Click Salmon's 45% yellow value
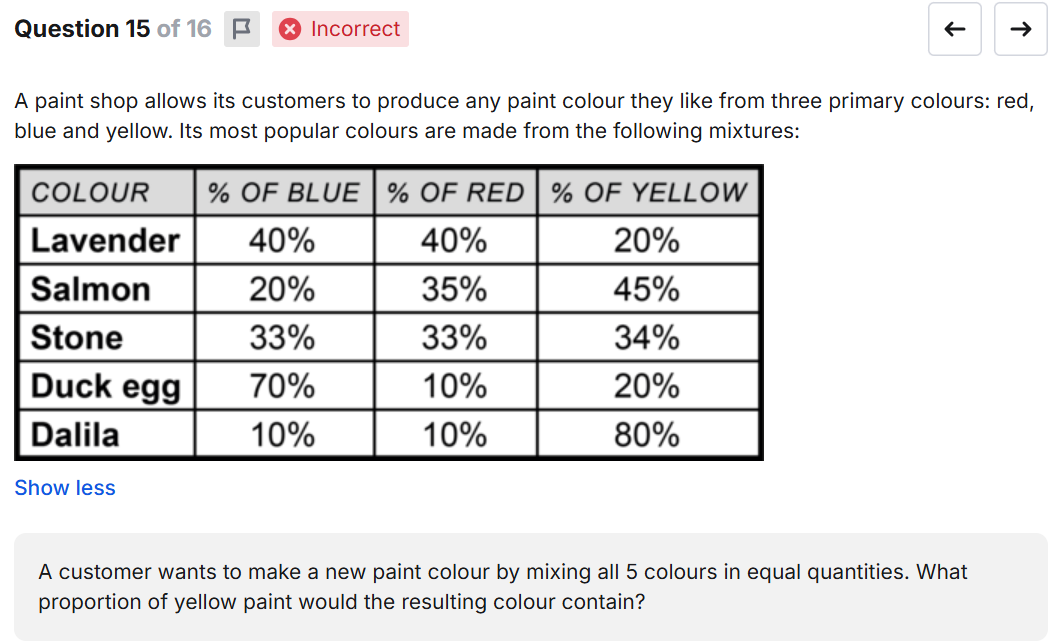1053x644 pixels. click(647, 289)
